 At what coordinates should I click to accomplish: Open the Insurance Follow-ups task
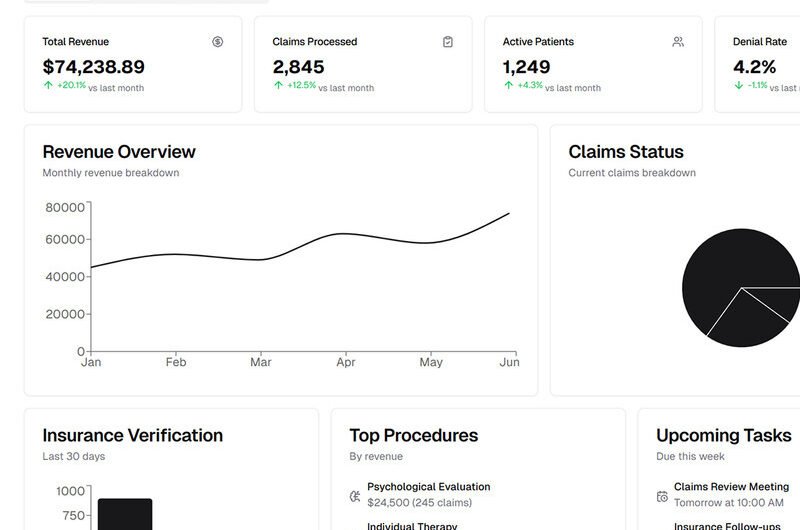[x=727, y=526]
